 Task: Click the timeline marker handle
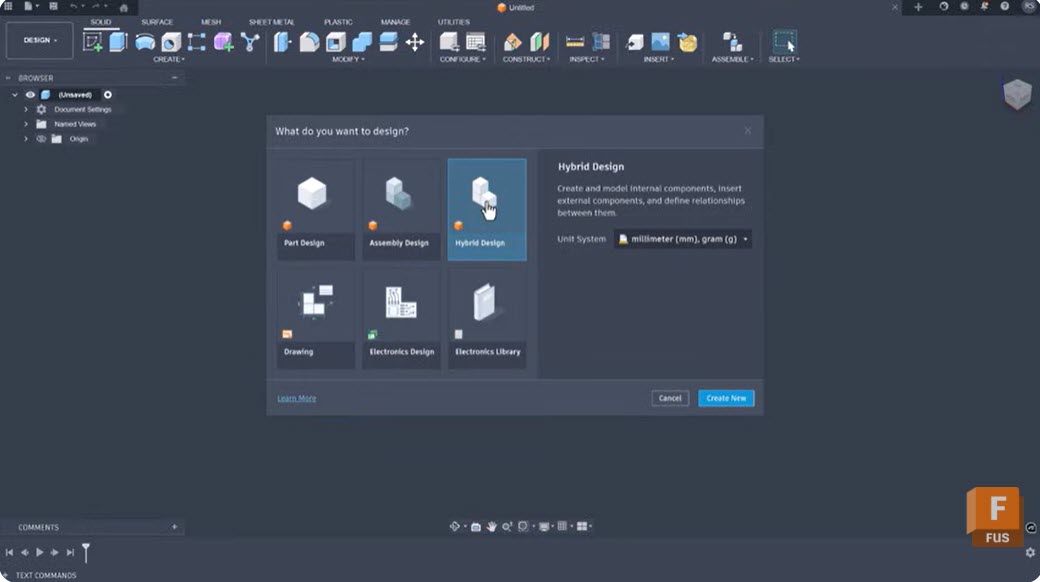[86, 551]
